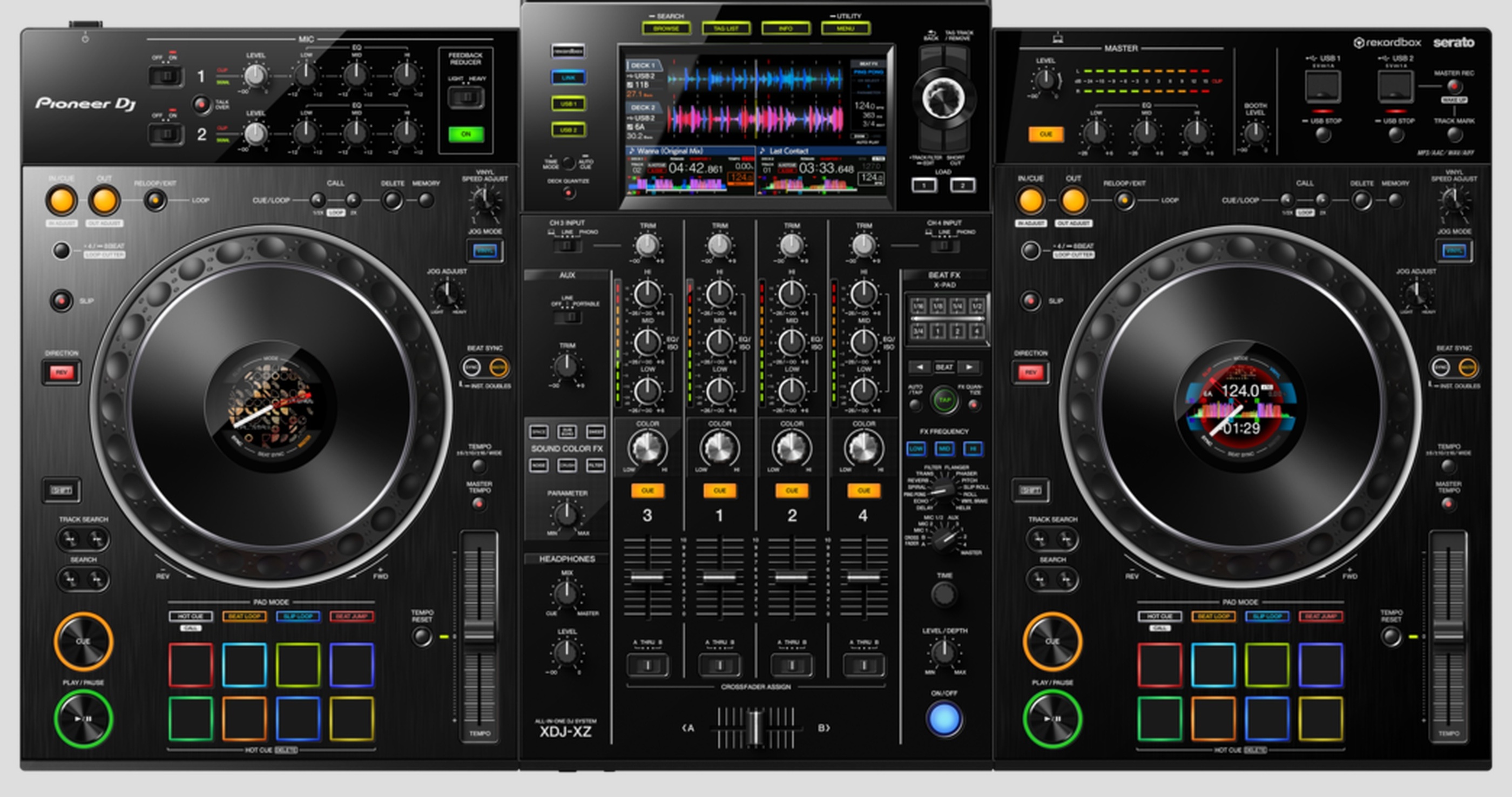Set loop in with left deck IN/CUE button

pos(62,200)
